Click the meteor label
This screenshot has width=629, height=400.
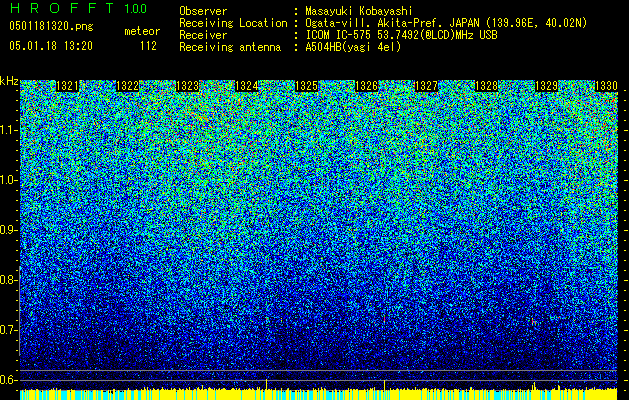[x=142, y=31]
